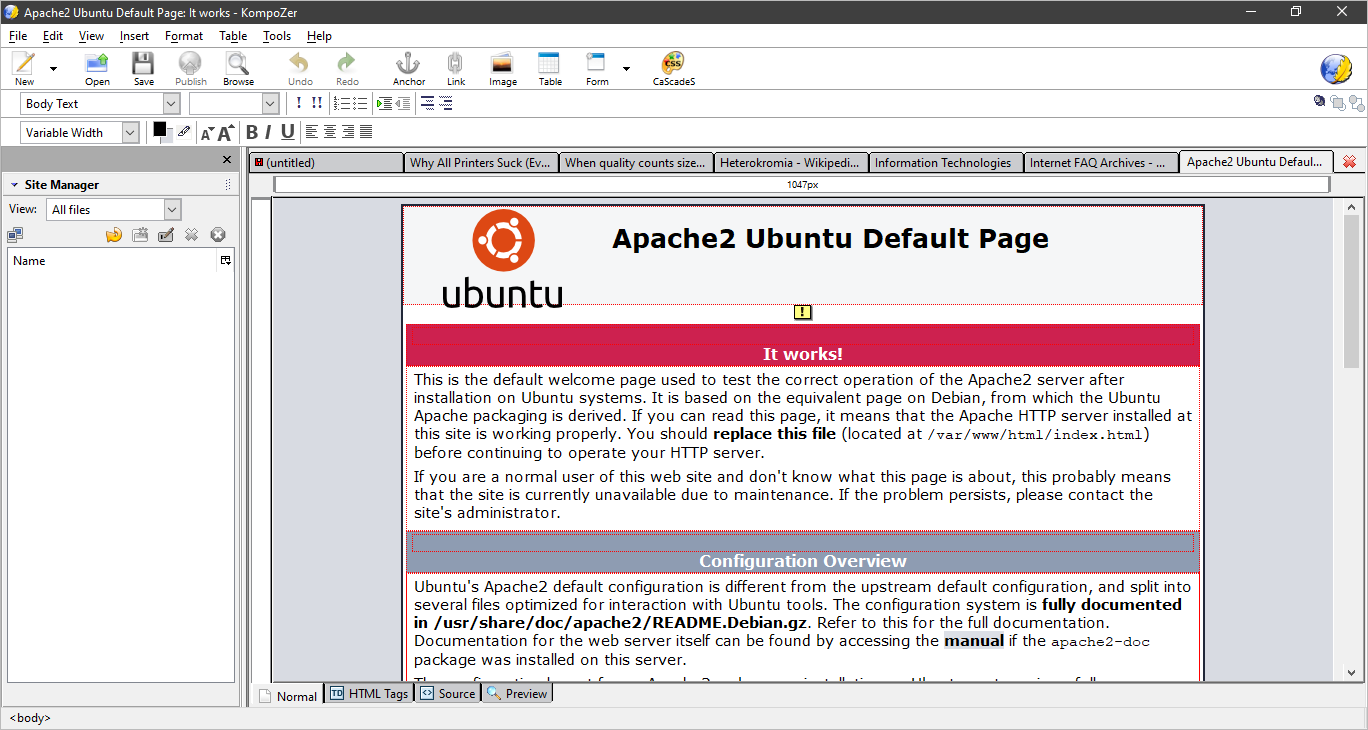1368x730 pixels.
Task: Open the Variable Width font dropdown
Action: (x=80, y=133)
